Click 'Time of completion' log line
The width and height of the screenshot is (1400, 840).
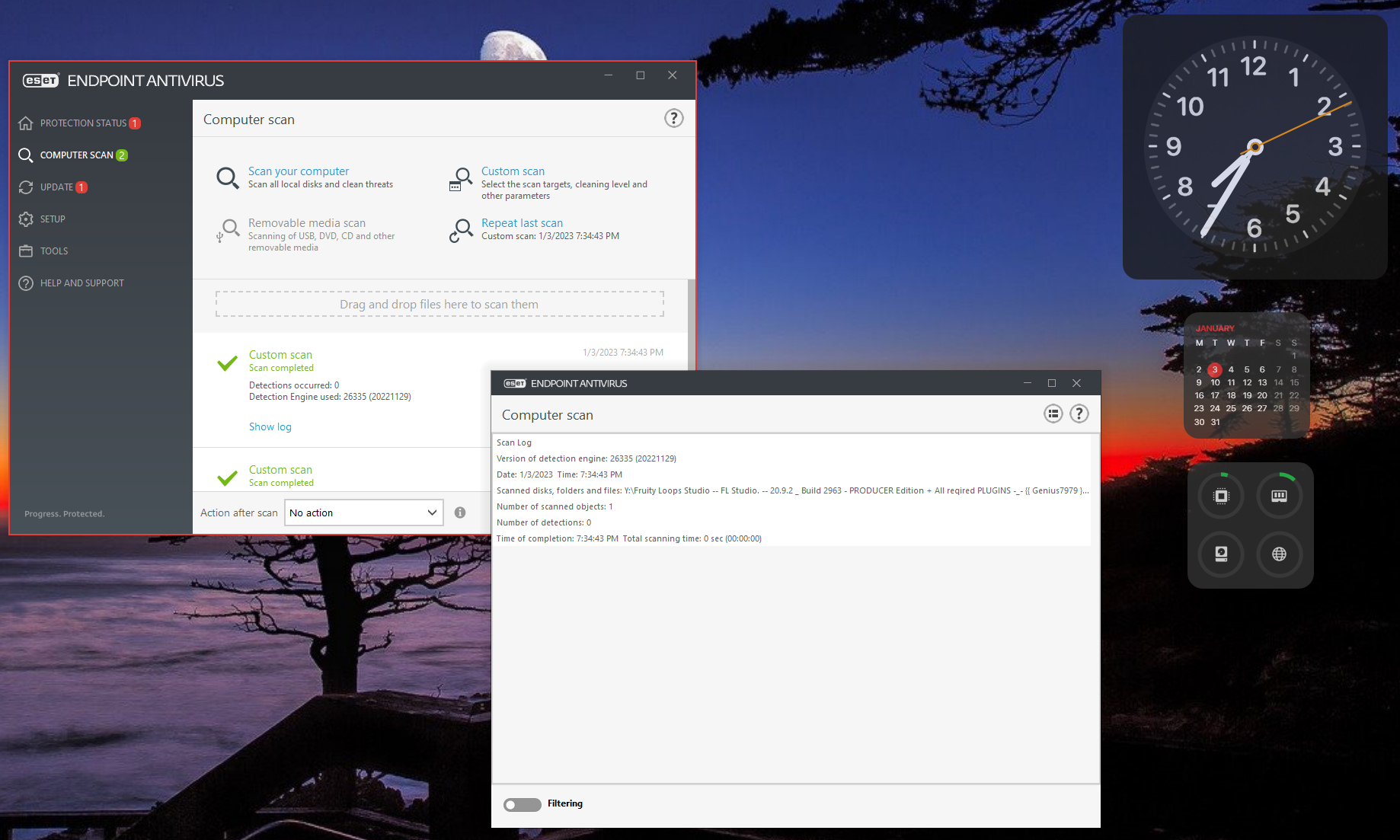tap(629, 538)
